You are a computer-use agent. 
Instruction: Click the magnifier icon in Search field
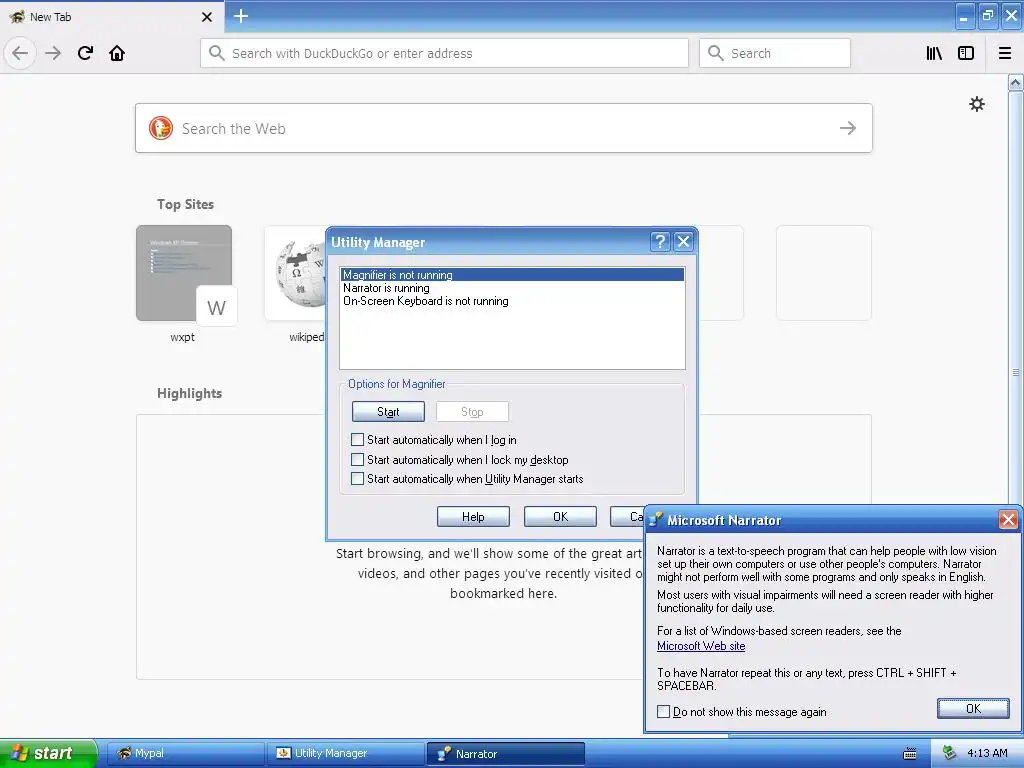tap(716, 53)
